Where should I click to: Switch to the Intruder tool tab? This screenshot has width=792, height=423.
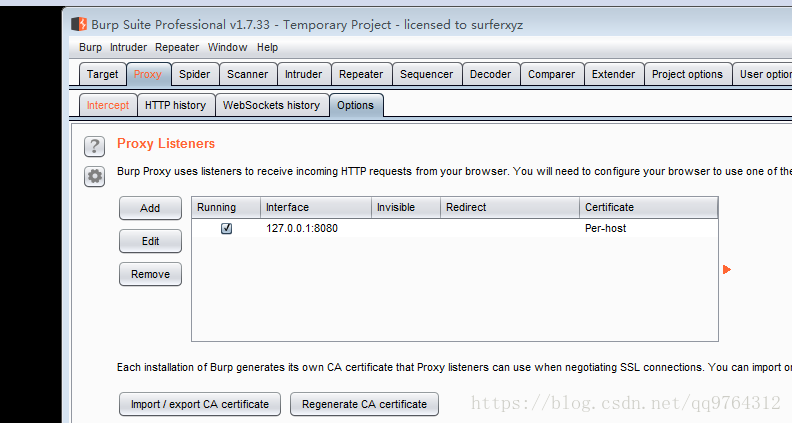click(303, 74)
